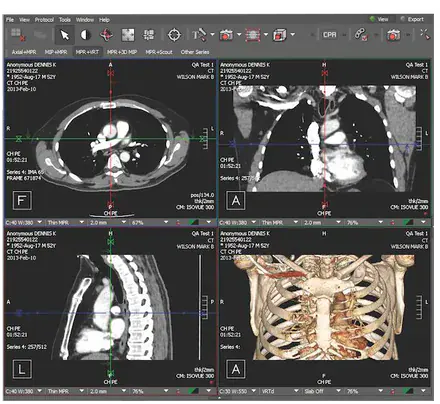Expand dropdown arrow next to red slab tool
Viewport: 440px width, 404px height.
[x=266, y=34]
